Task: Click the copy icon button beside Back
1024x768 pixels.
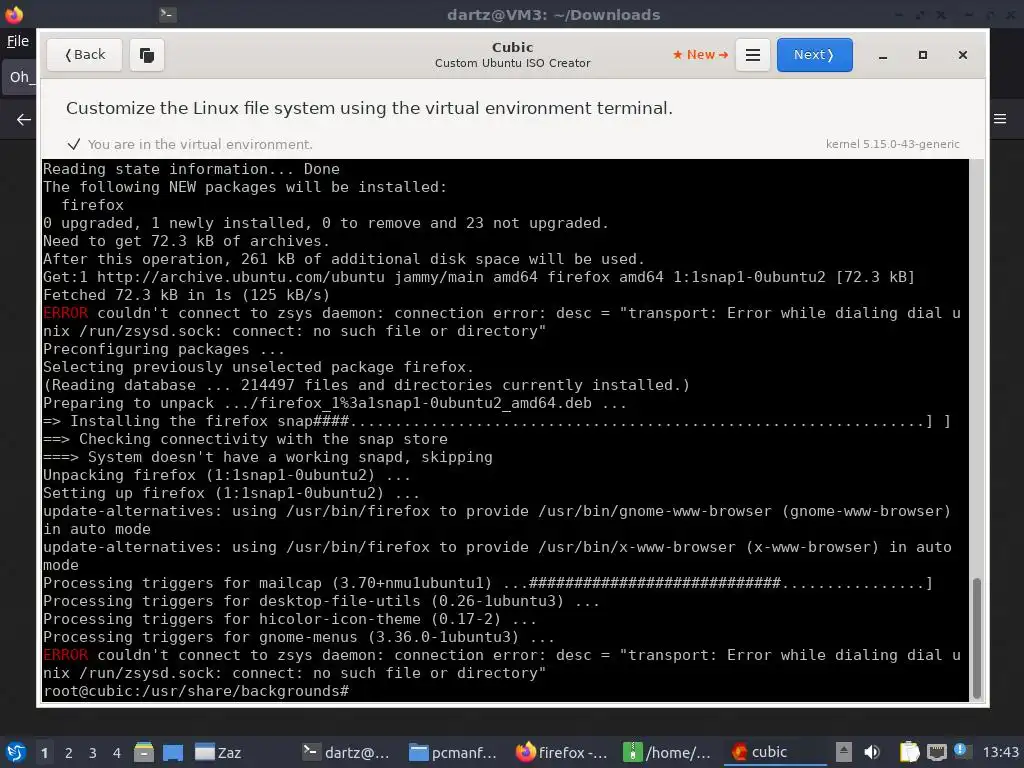Action: (147, 55)
